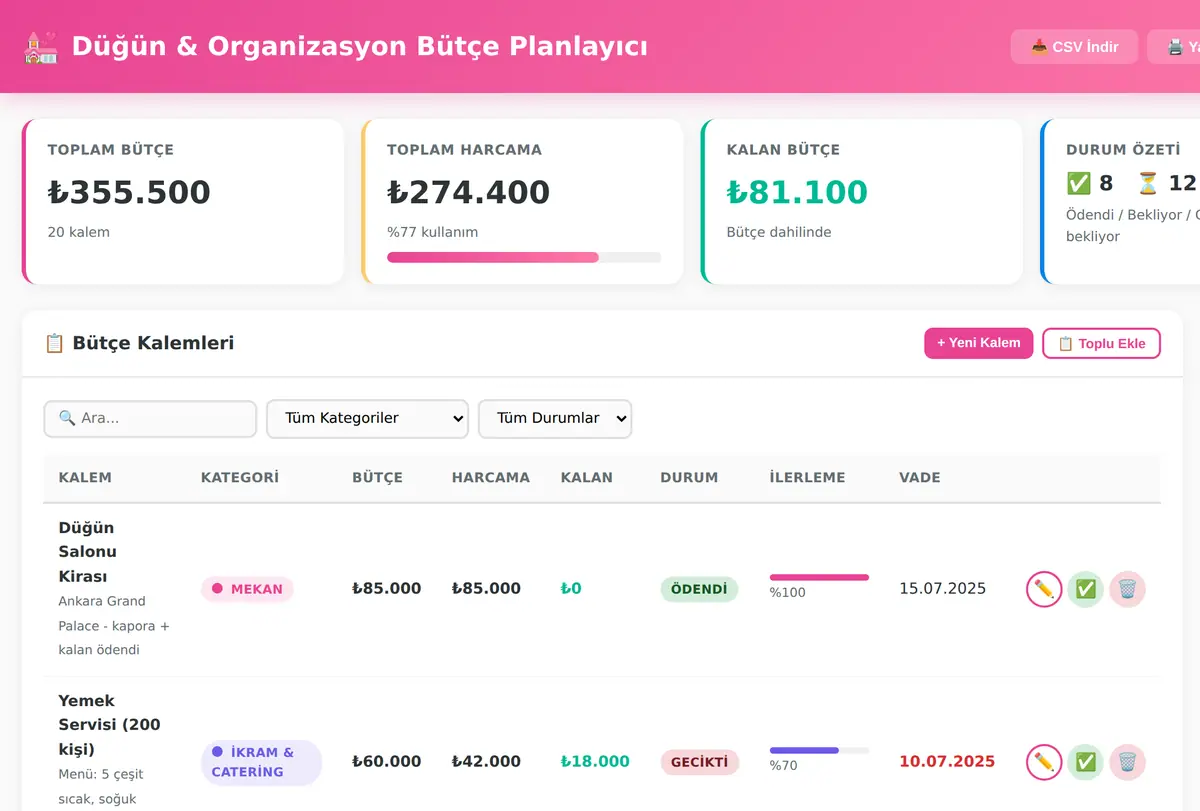Screen dimensions: 1200x811
Task: Sort by the KALEM column header
Action: point(85,478)
